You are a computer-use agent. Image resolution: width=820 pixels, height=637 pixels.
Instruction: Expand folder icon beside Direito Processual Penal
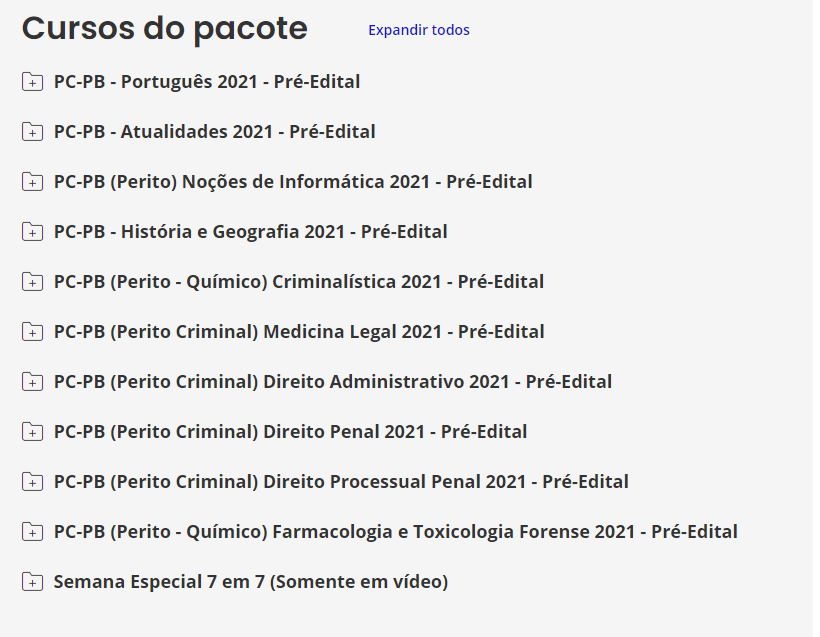pyautogui.click(x=32, y=482)
